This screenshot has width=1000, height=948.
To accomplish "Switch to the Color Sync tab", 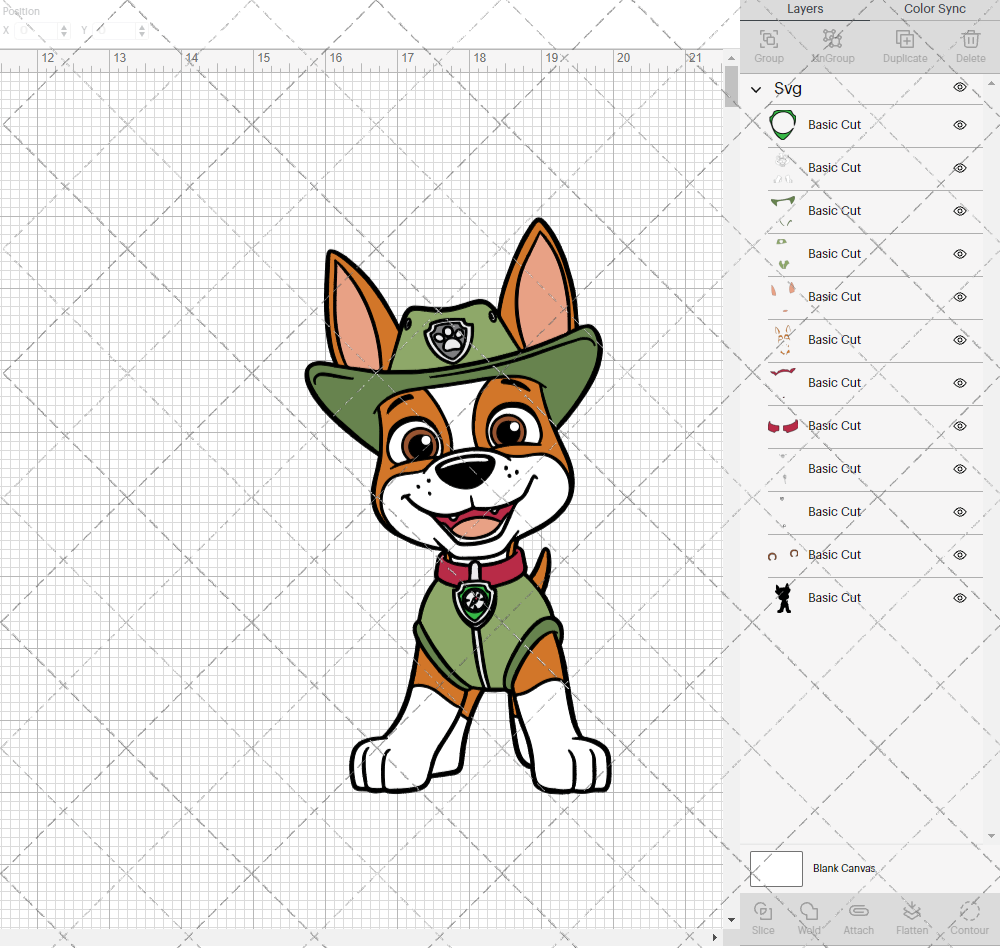I will [934, 9].
